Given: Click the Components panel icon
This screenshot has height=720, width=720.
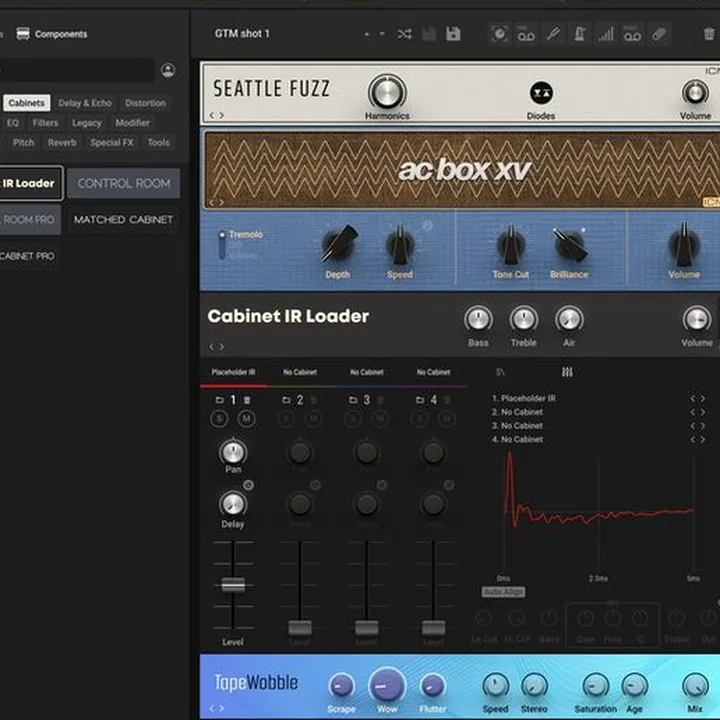Looking at the screenshot, I should coord(22,34).
